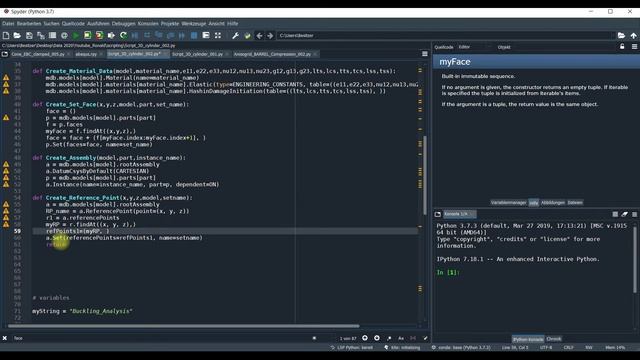Open the Suchen menu
640x360 pixels.
pos(51,24)
